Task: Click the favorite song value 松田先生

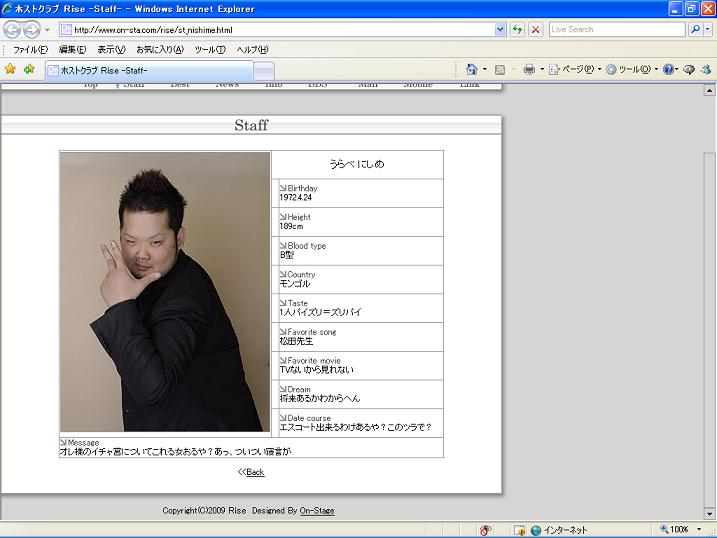Action: click(x=296, y=341)
